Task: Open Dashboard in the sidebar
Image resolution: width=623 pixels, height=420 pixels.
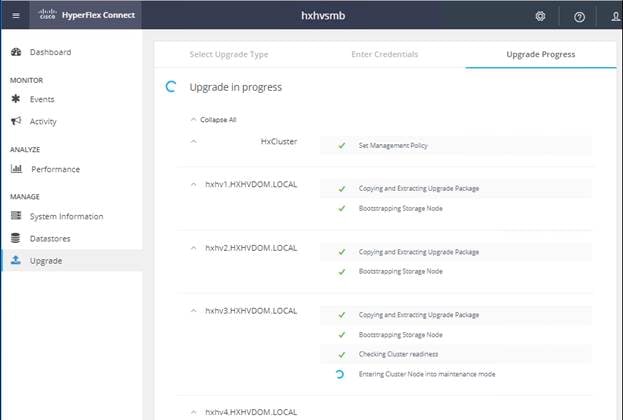Action: [50, 52]
